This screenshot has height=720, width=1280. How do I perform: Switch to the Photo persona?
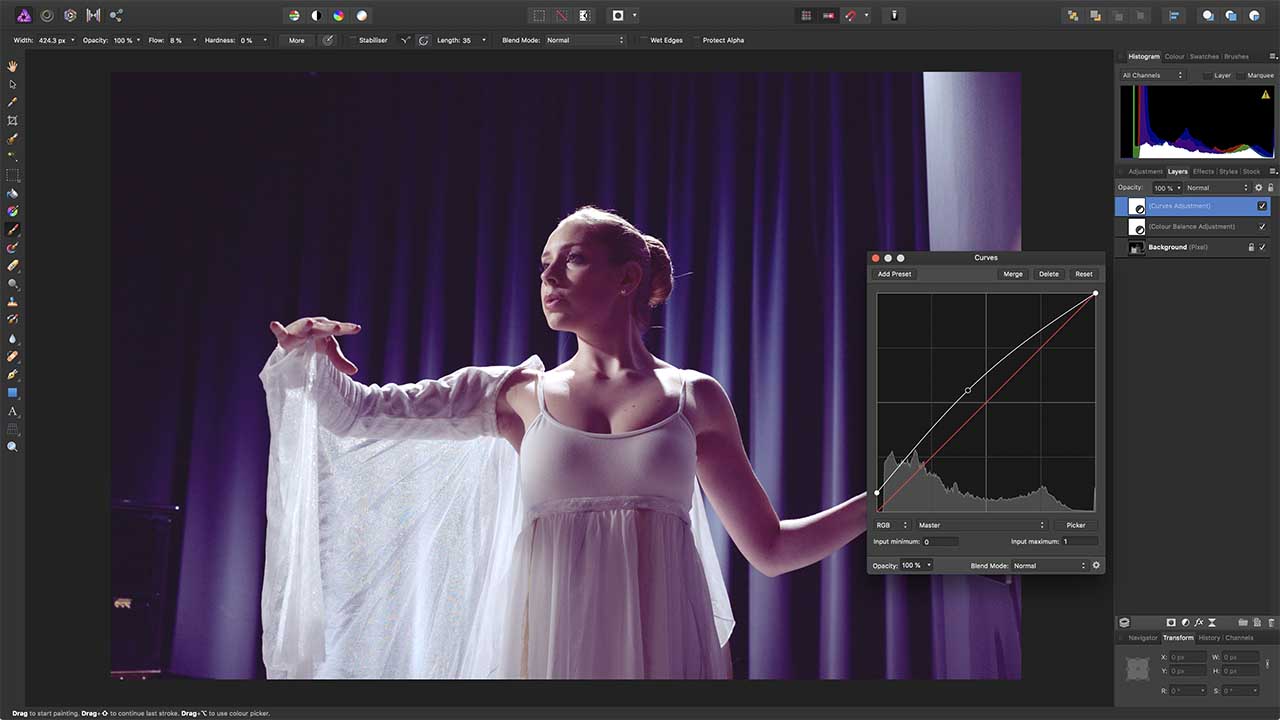[x=22, y=15]
